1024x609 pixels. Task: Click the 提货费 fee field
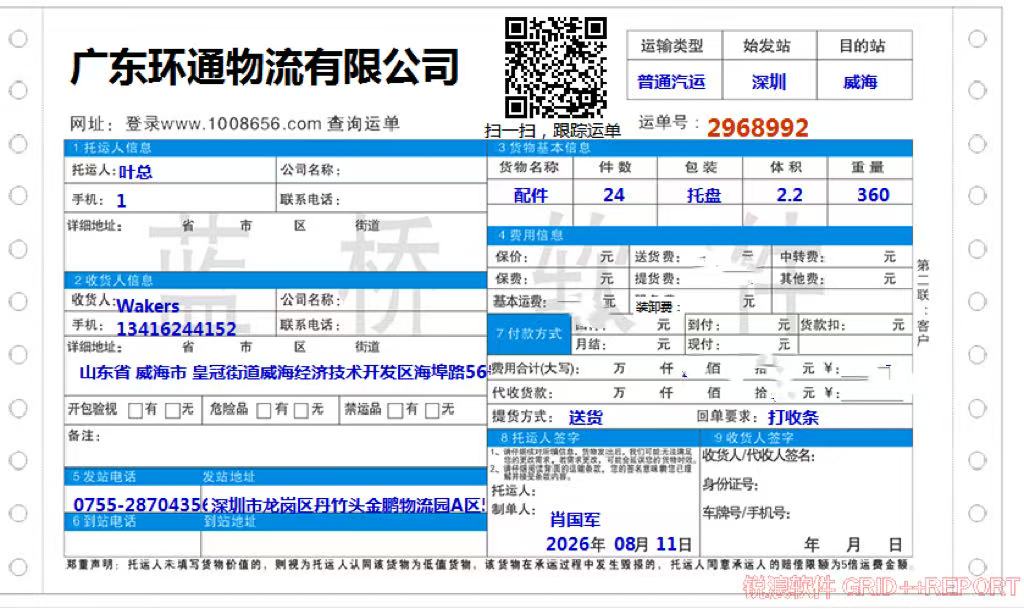(x=699, y=279)
